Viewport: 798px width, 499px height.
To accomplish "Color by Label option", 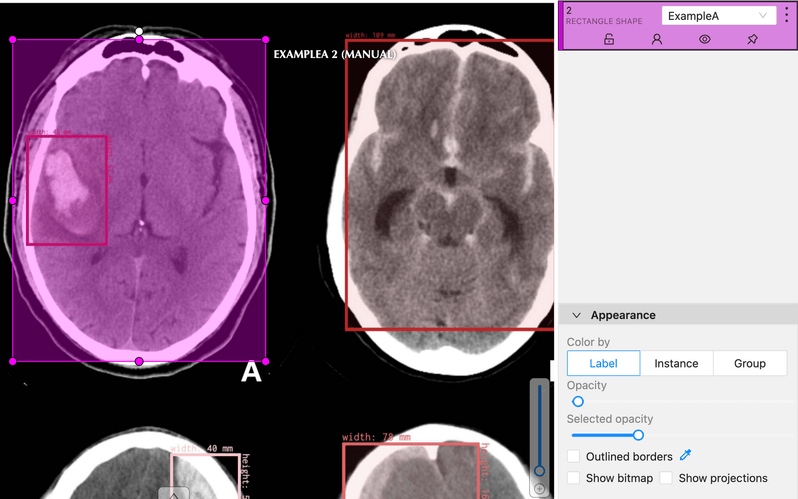I will tap(603, 363).
